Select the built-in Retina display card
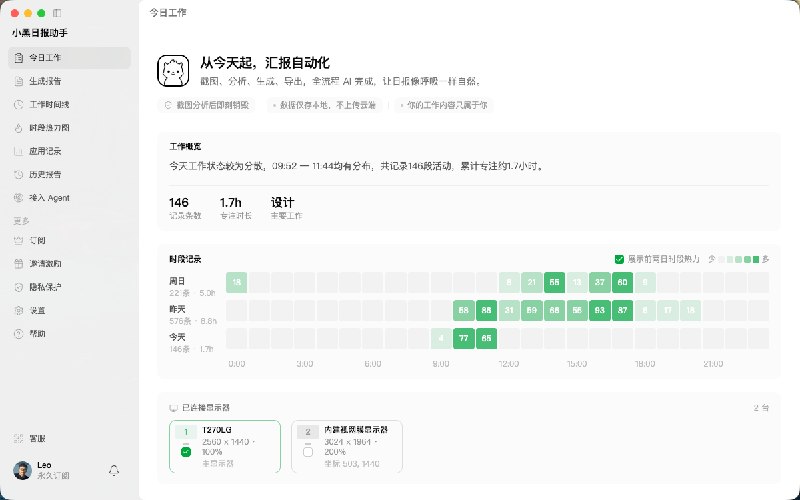Viewport: 800px width, 500px height. (x=347, y=447)
